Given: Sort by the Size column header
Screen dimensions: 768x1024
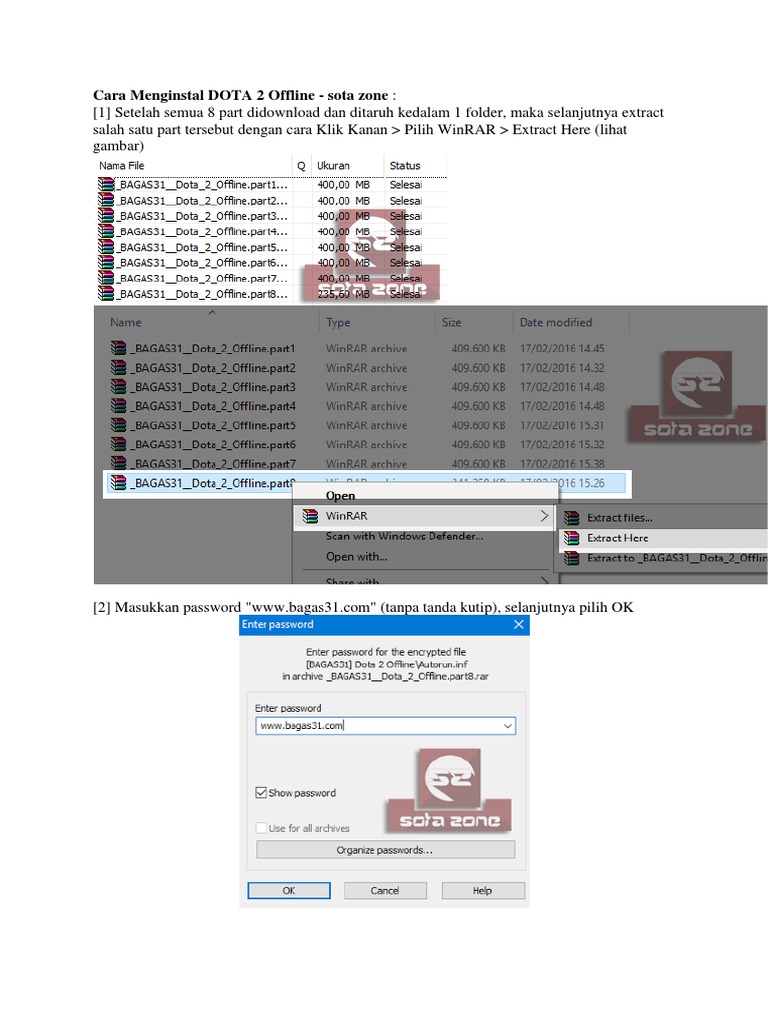Looking at the screenshot, I should pos(451,323).
